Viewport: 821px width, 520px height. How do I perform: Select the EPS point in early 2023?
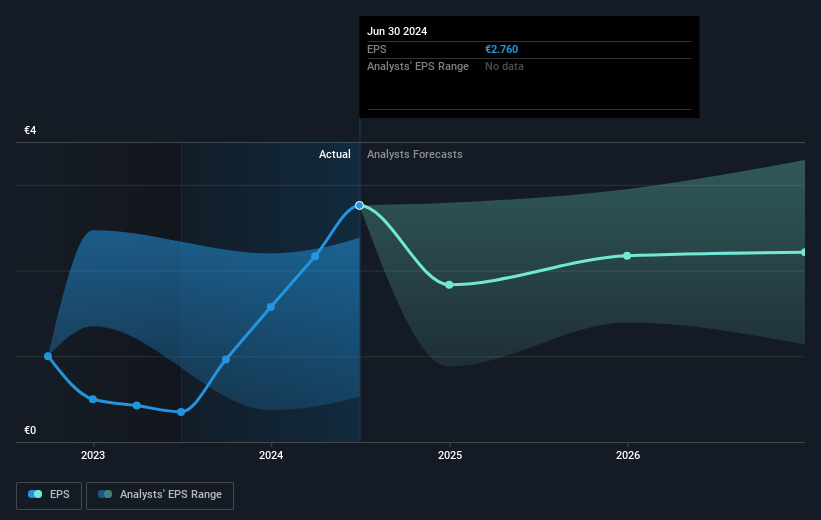click(x=137, y=406)
